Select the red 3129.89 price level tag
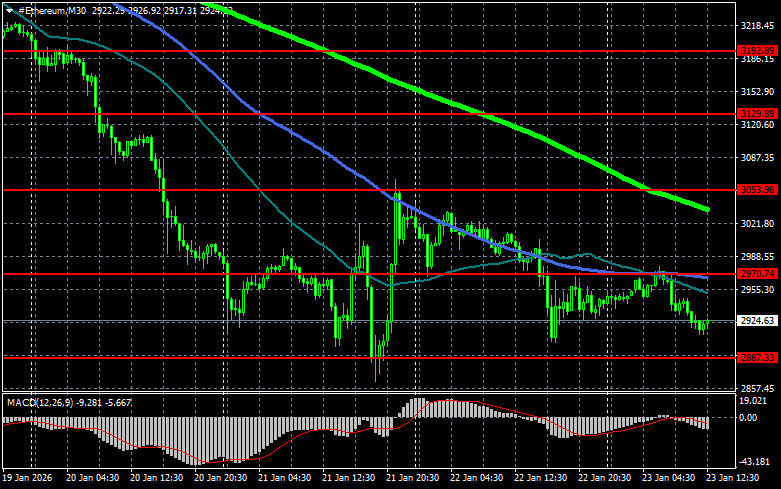This screenshot has width=781, height=489. click(x=757, y=114)
